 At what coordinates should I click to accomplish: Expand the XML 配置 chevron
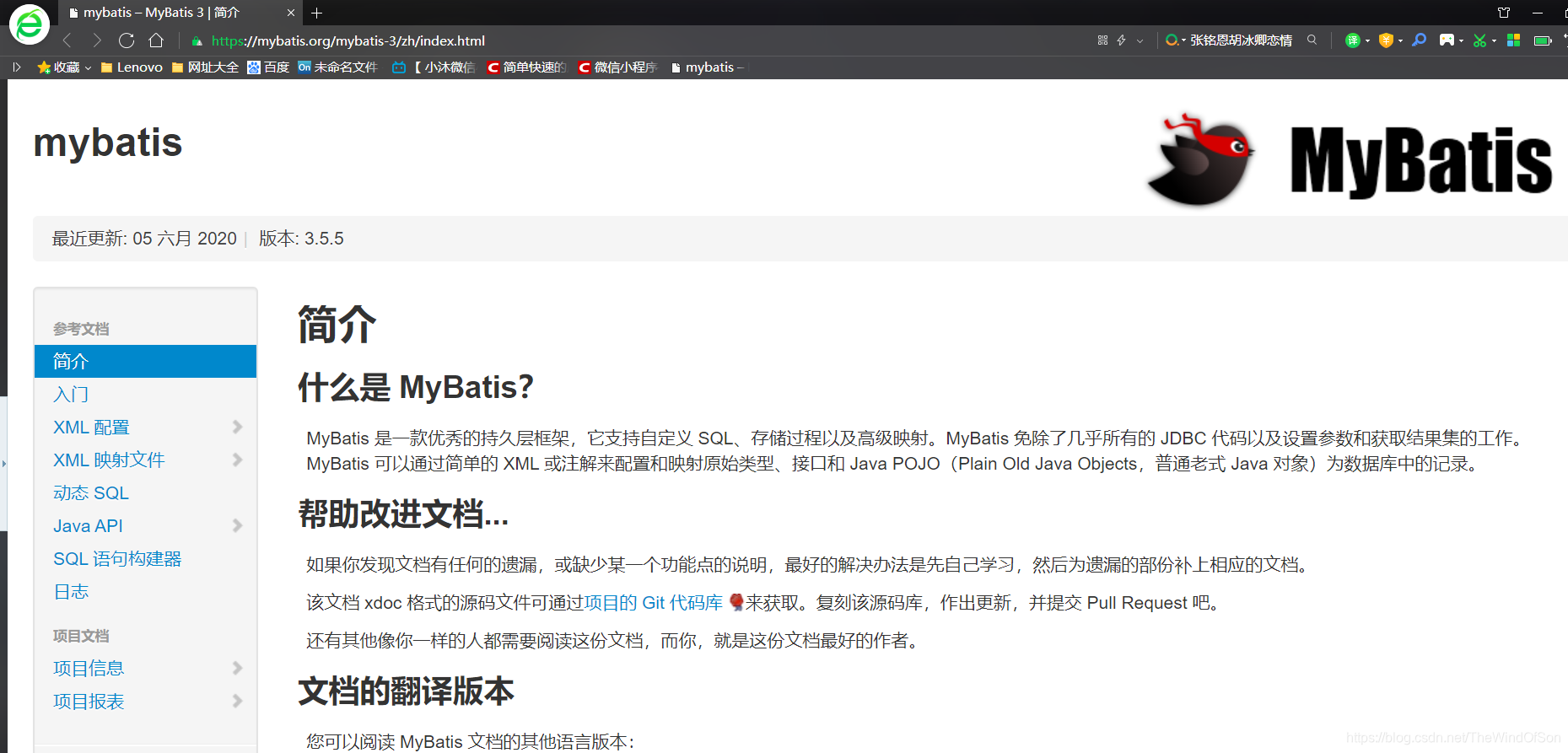pos(237,427)
